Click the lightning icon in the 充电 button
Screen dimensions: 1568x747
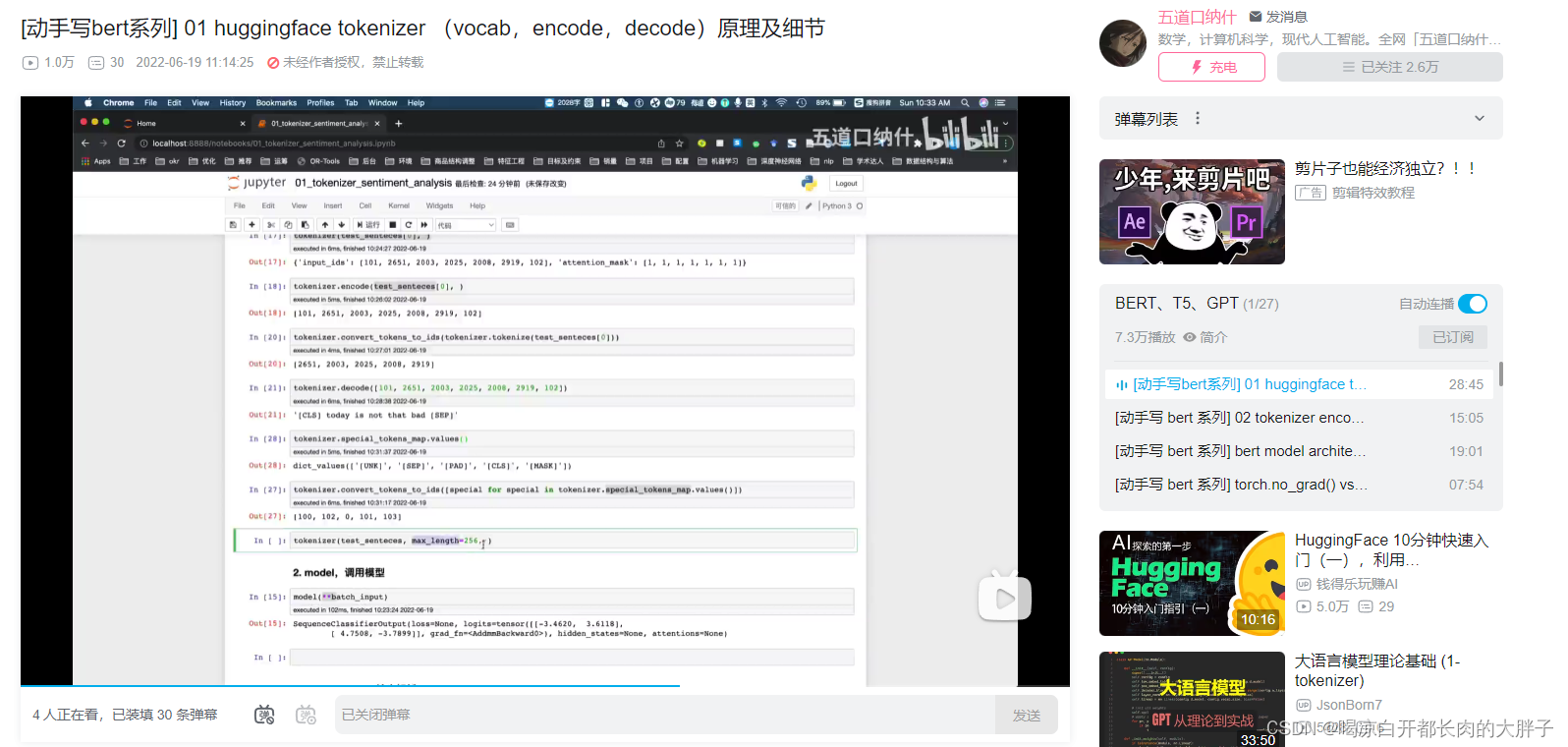(x=1197, y=67)
